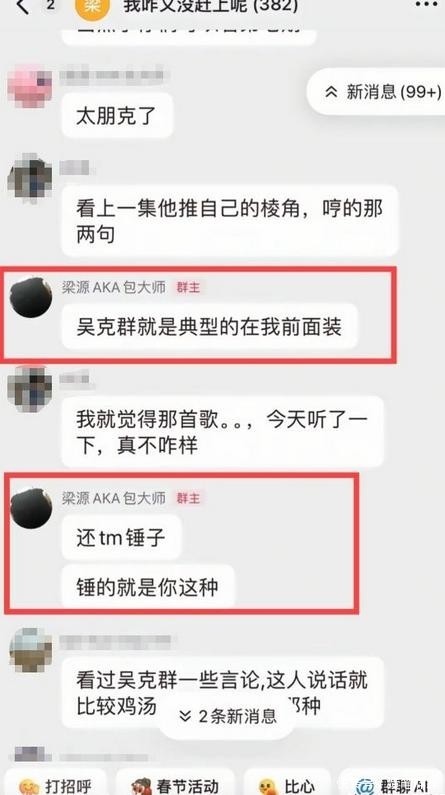445x795 pixels.
Task: Tap the 锤的就是你这种 message bubble
Action: tap(147, 587)
